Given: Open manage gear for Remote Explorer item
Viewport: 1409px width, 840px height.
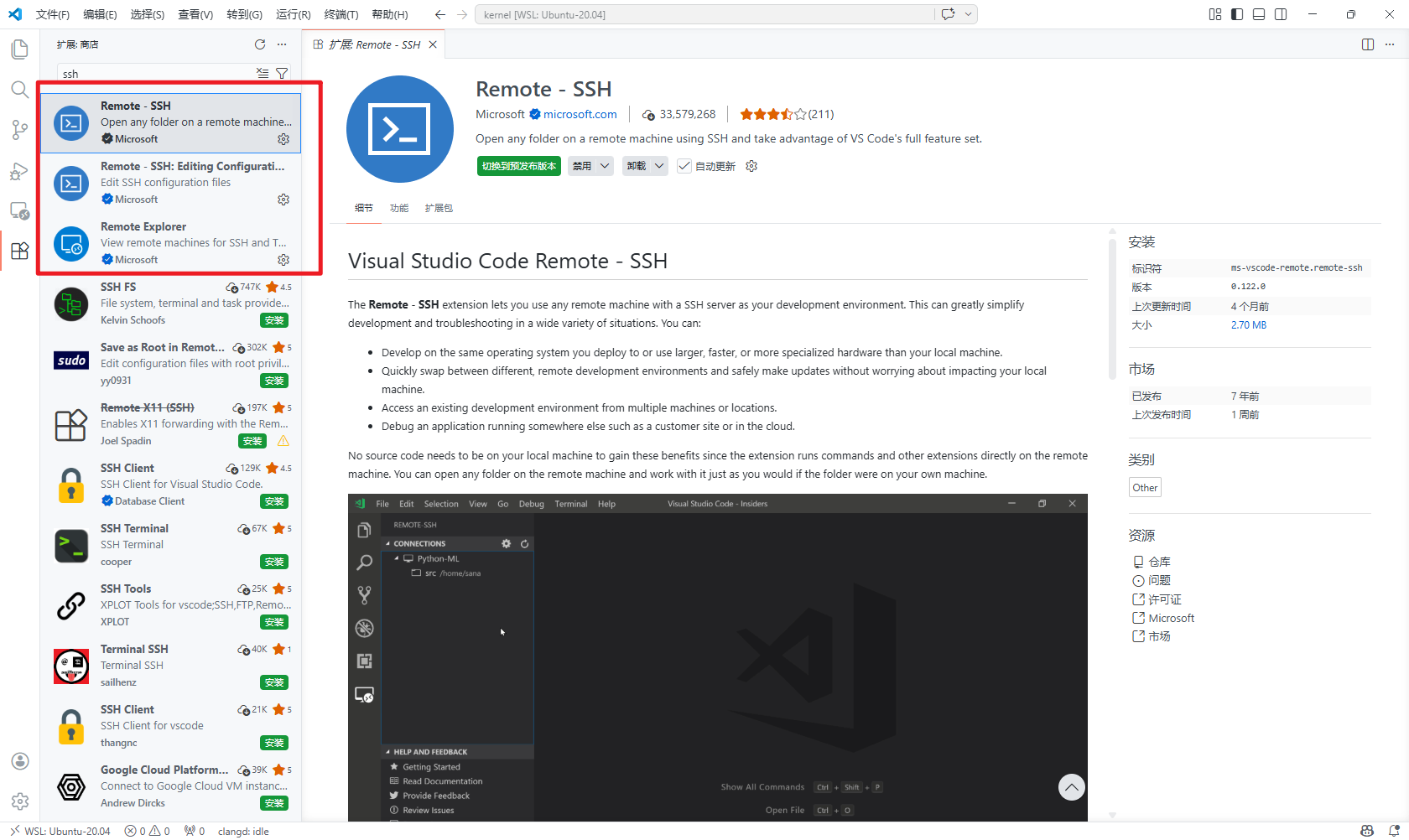Looking at the screenshot, I should click(x=283, y=260).
